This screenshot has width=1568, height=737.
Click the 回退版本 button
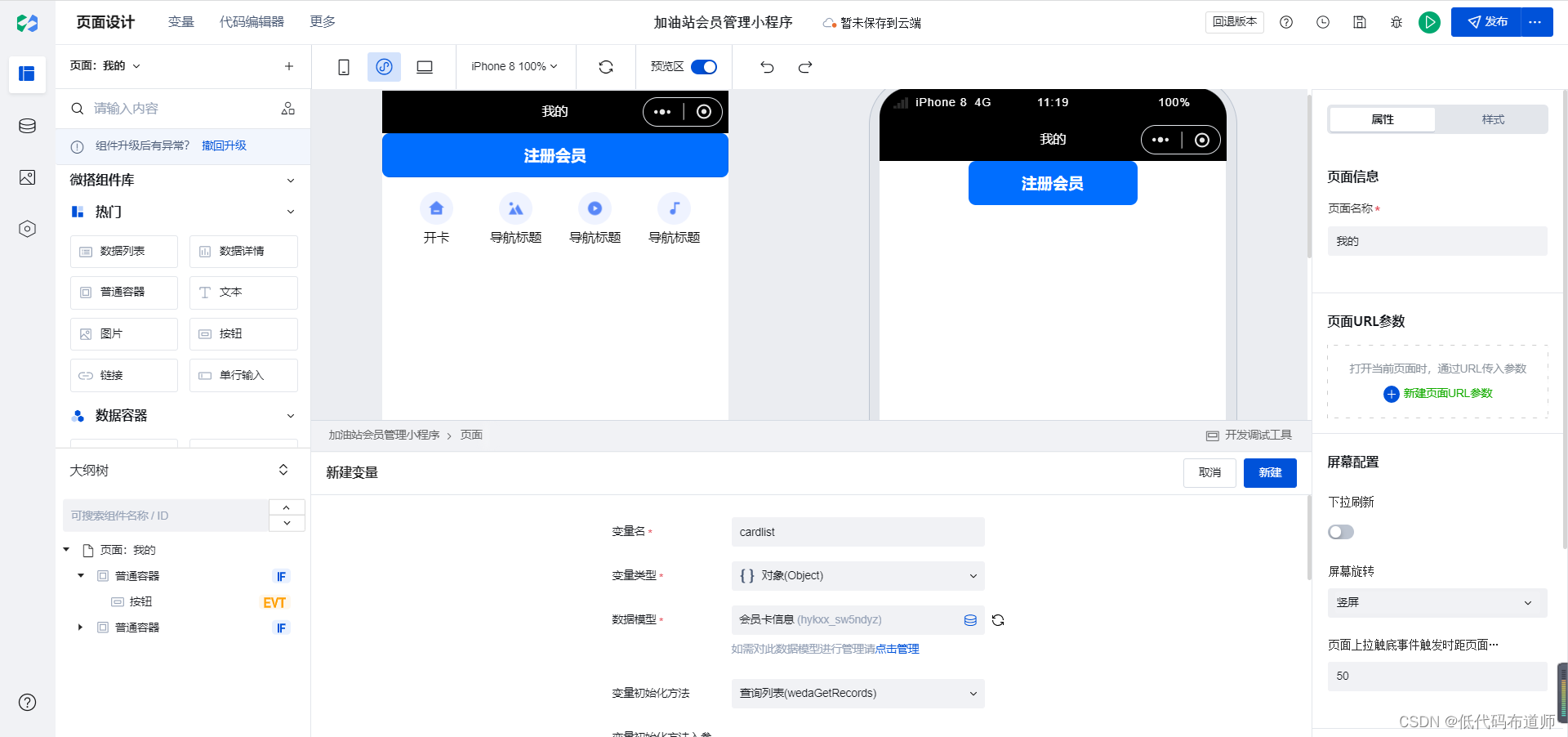1235,22
